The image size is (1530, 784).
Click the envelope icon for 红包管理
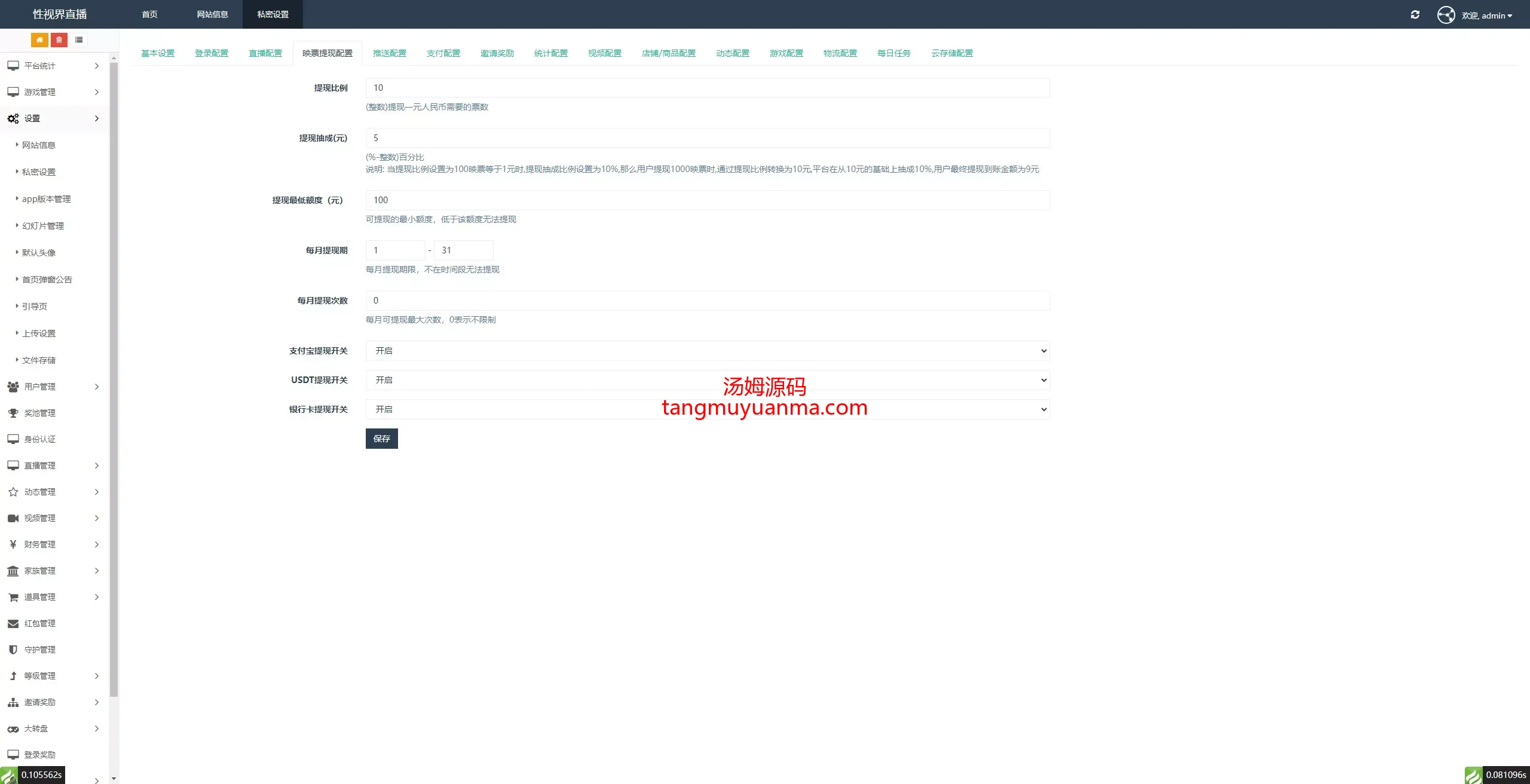pyautogui.click(x=13, y=623)
